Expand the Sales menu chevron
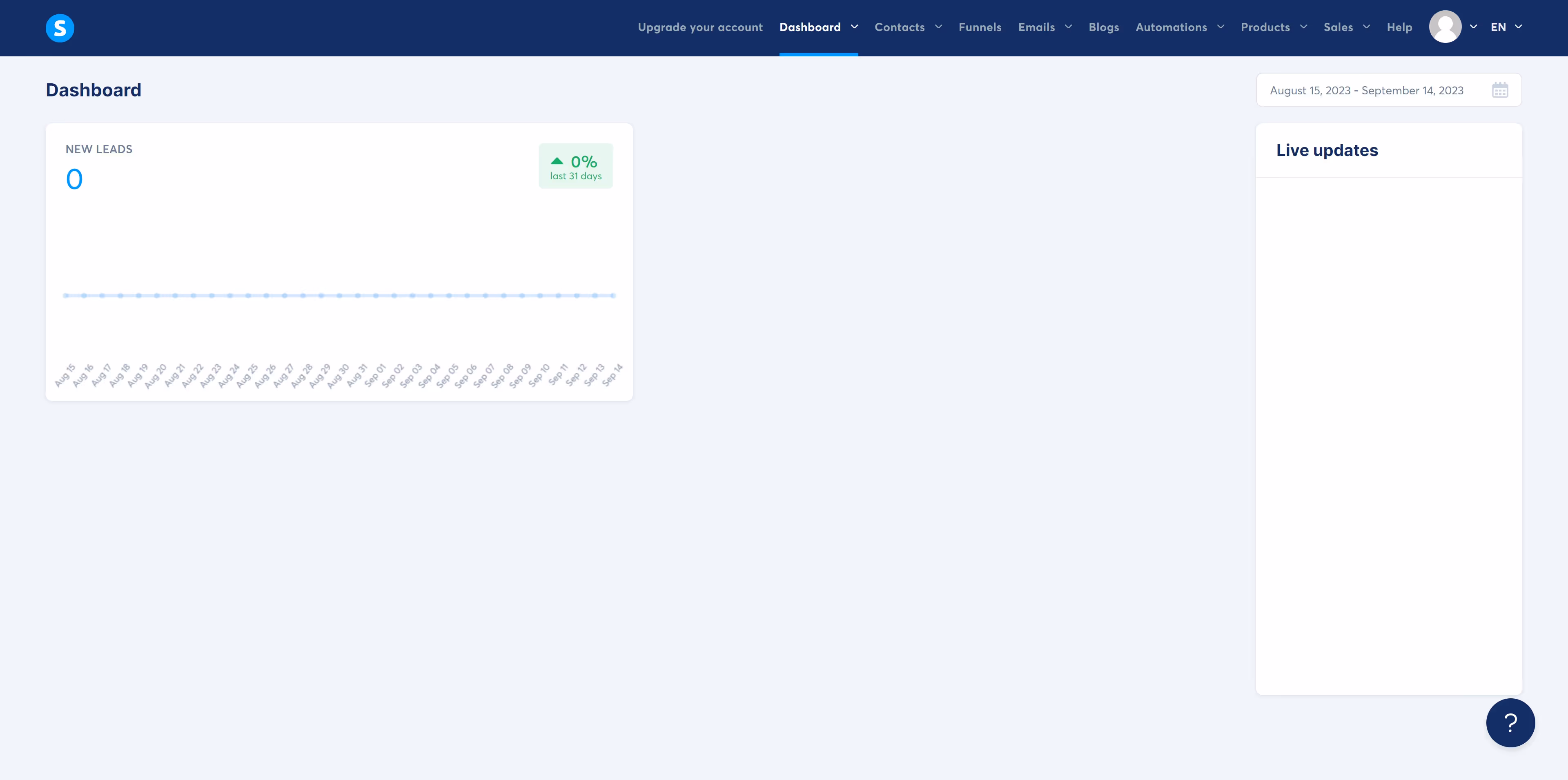1568x780 pixels. point(1366,27)
